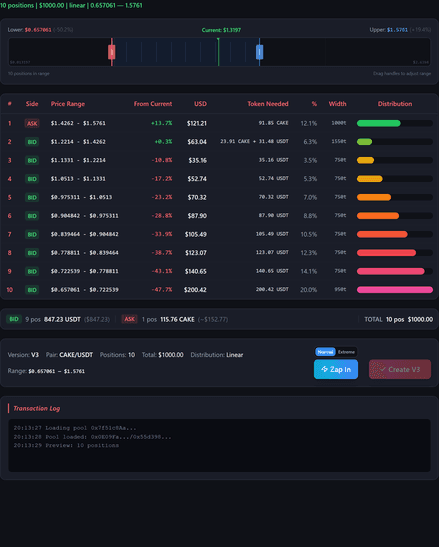Click the USD column header
Screen dimensions: 439x547
click(x=200, y=104)
